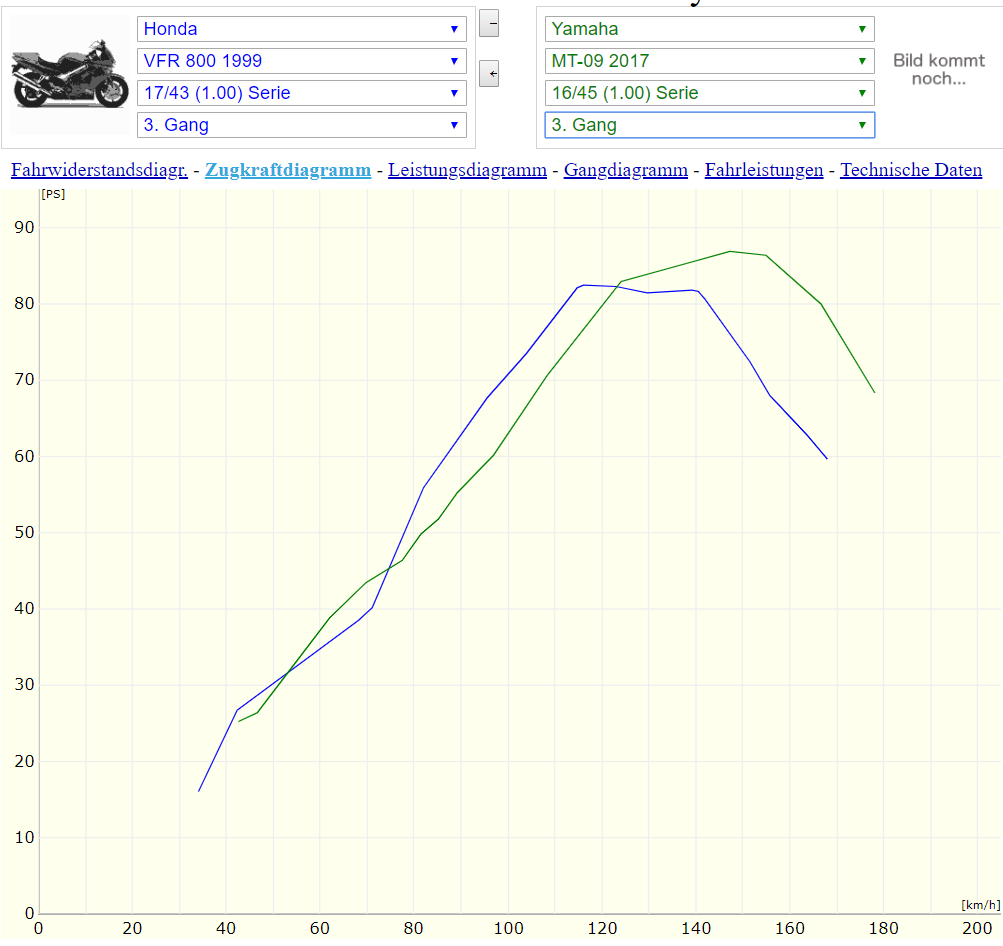Screen dimensions: 1003x946
Task: Open the Yamaha manufacturer dropdown
Action: coord(709,29)
